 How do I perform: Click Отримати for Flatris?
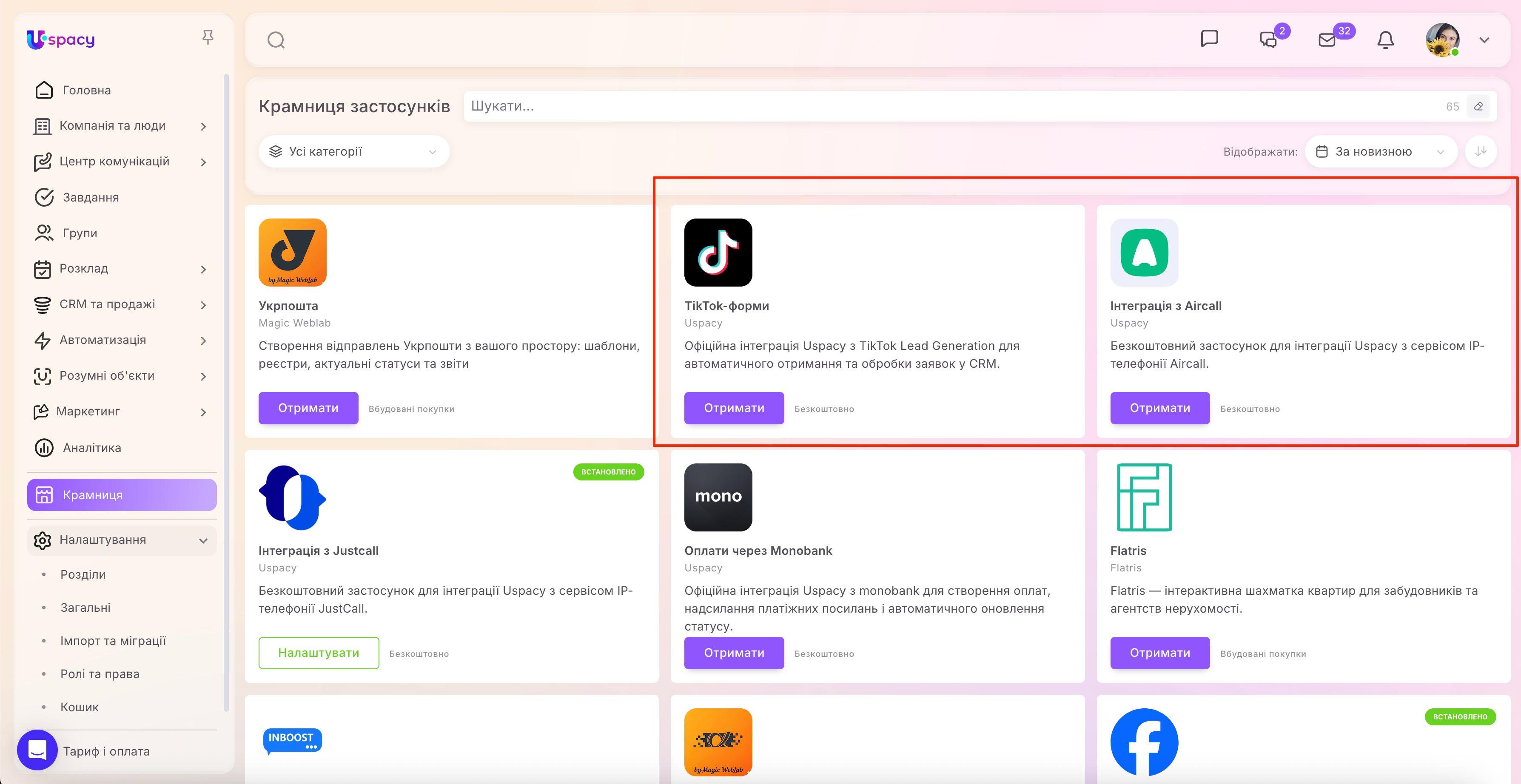click(1159, 653)
